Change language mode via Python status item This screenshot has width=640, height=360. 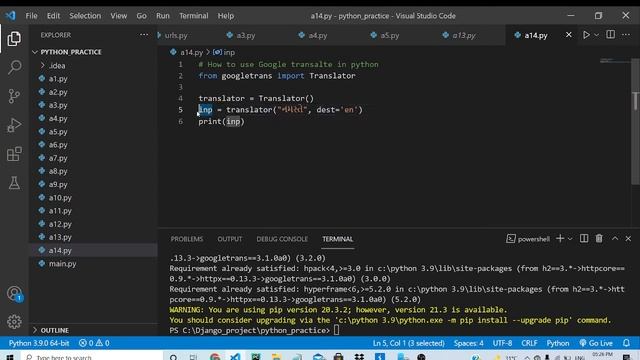[558, 343]
